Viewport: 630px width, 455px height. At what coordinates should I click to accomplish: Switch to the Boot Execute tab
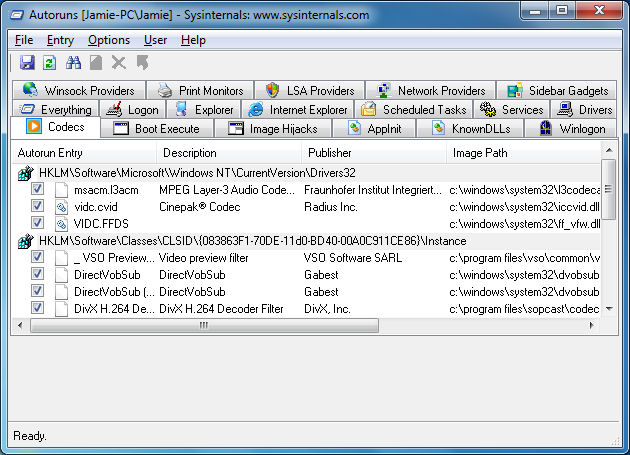point(157,129)
